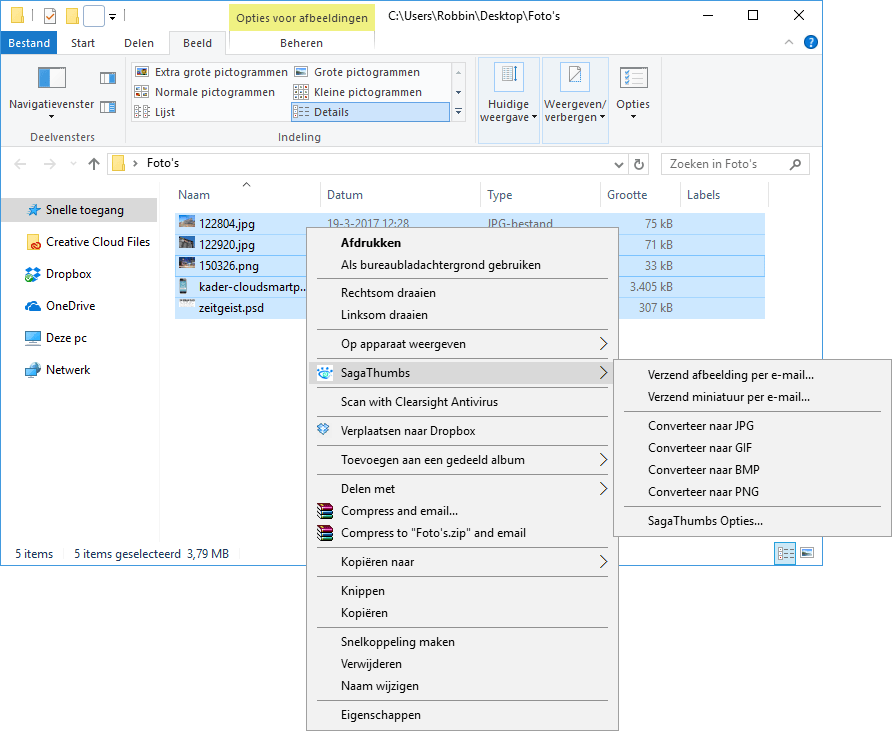This screenshot has width=892, height=731.
Task: Click the SagaThumbs menu entry
Action: 462,373
